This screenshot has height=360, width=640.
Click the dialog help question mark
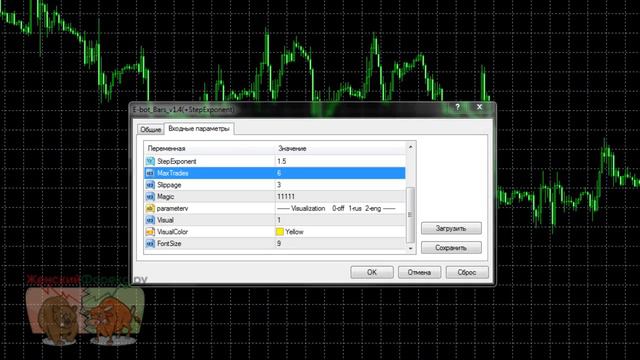coord(458,107)
